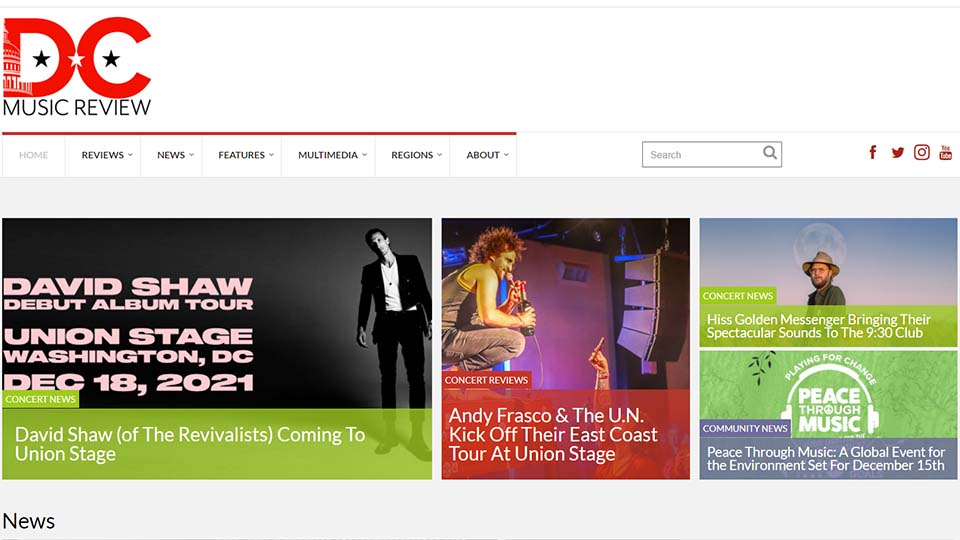
Task: Expand the News dropdown chevron
Action: [192, 155]
